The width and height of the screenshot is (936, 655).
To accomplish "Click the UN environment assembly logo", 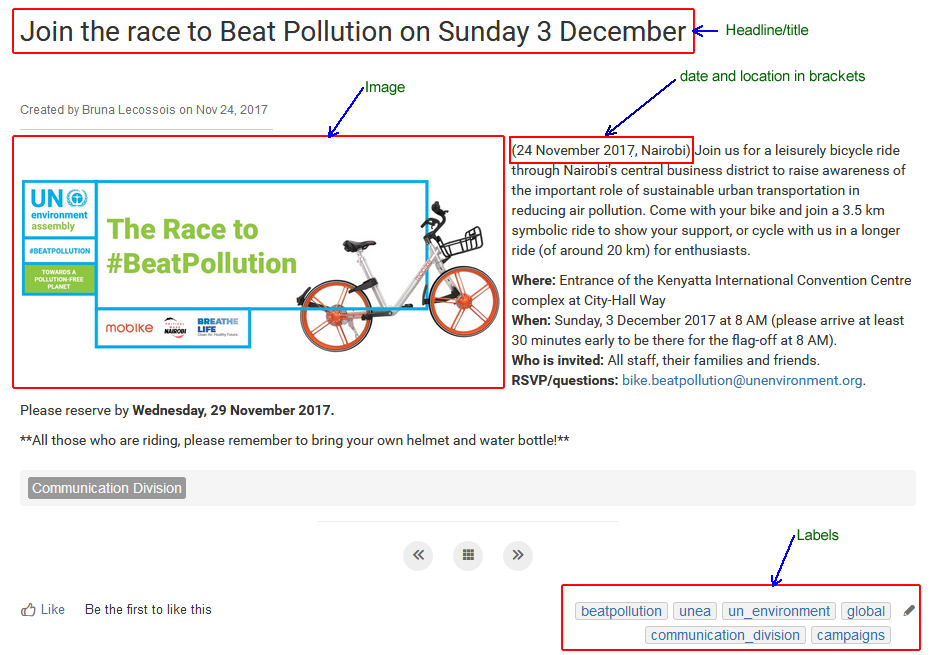I will pos(59,209).
